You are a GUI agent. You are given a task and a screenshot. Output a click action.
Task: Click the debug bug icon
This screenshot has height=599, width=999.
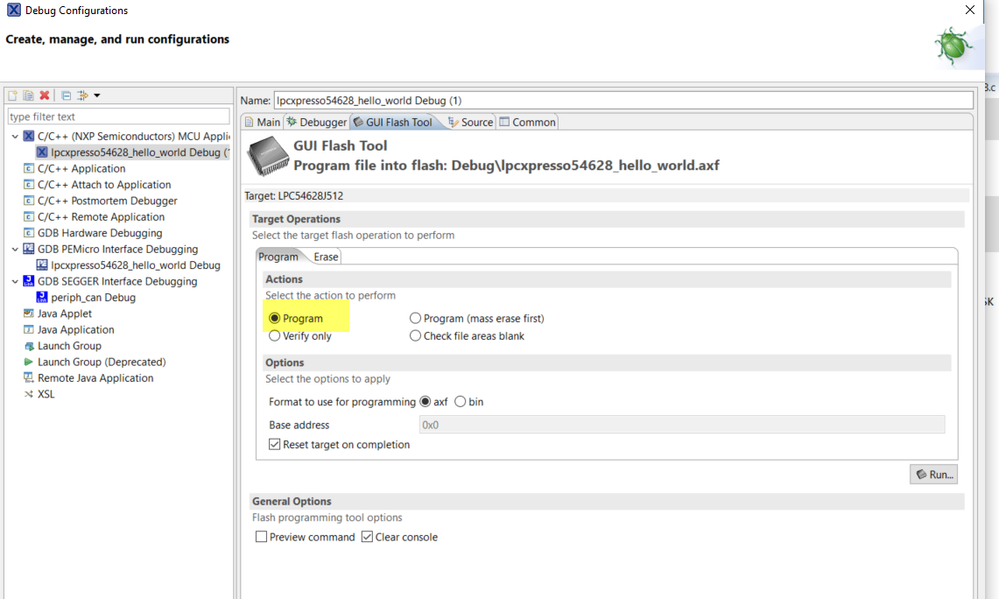click(952, 46)
